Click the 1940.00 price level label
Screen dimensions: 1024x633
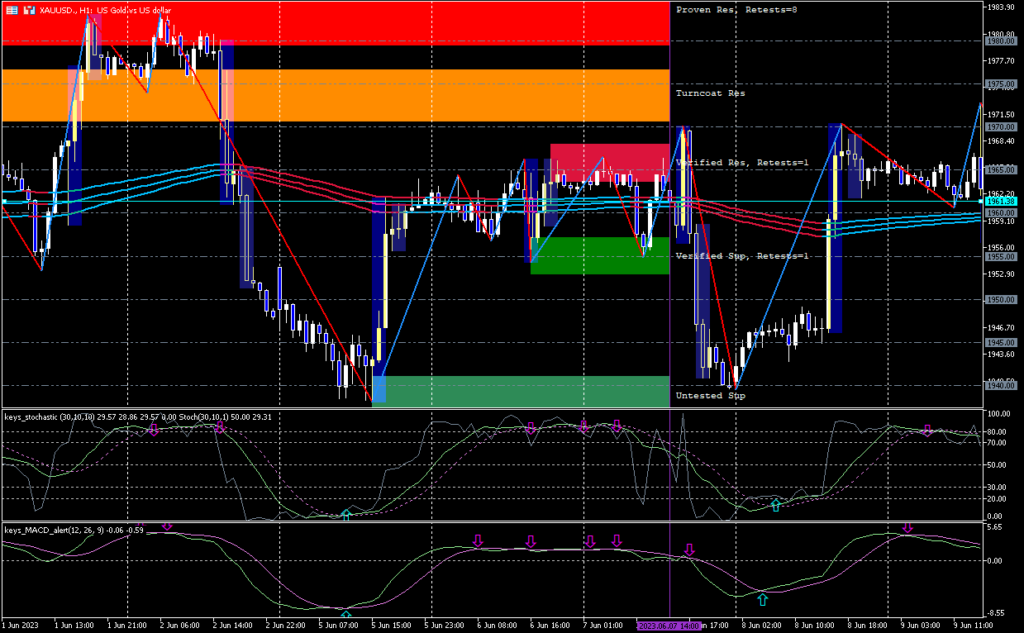pyautogui.click(x=1000, y=385)
